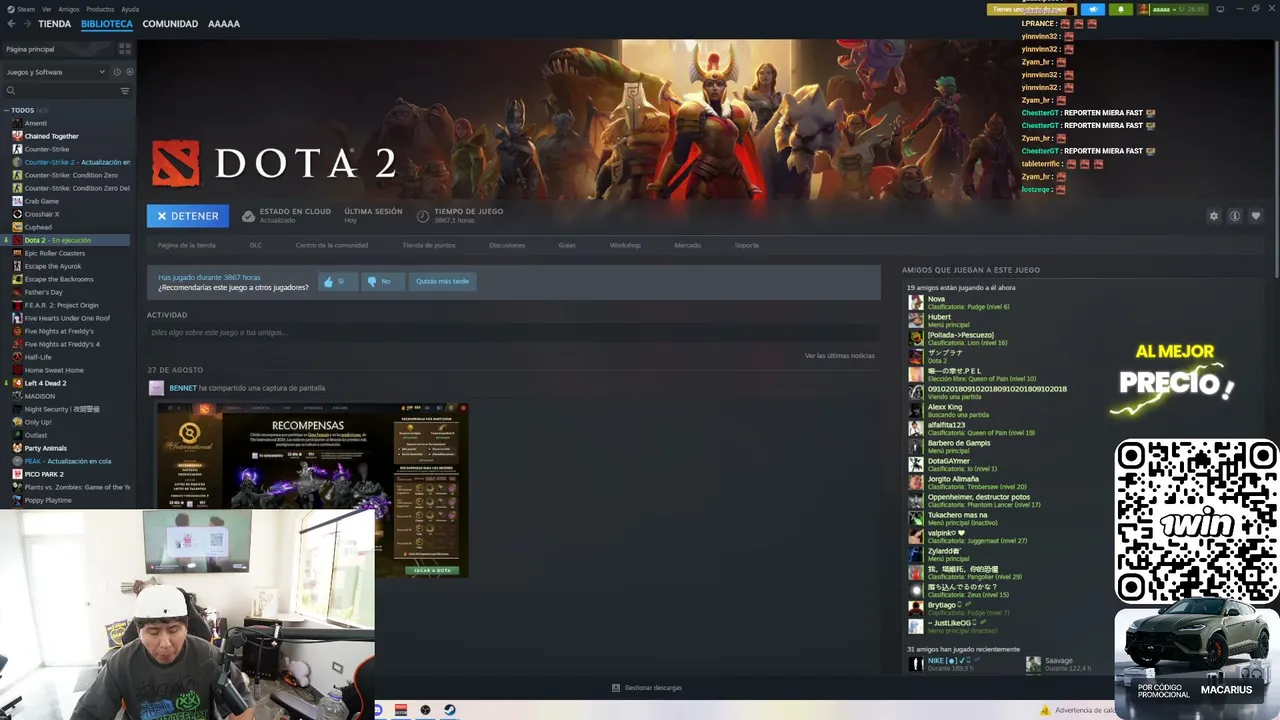This screenshot has width=1280, height=720.
Task: Open the AAAAA profile tab
Action: point(224,24)
